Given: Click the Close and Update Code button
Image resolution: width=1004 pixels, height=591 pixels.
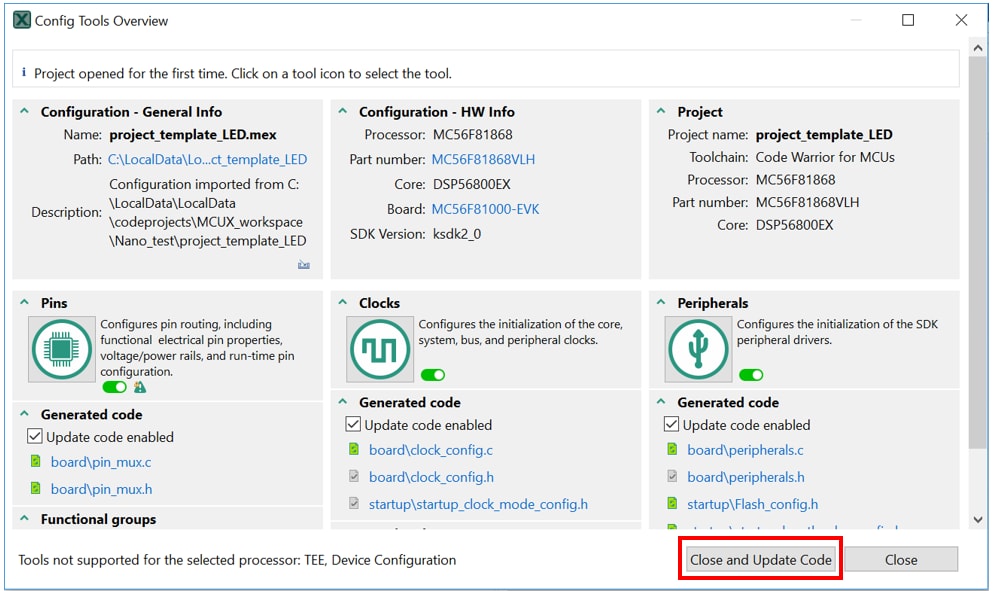Looking at the screenshot, I should pos(761,560).
